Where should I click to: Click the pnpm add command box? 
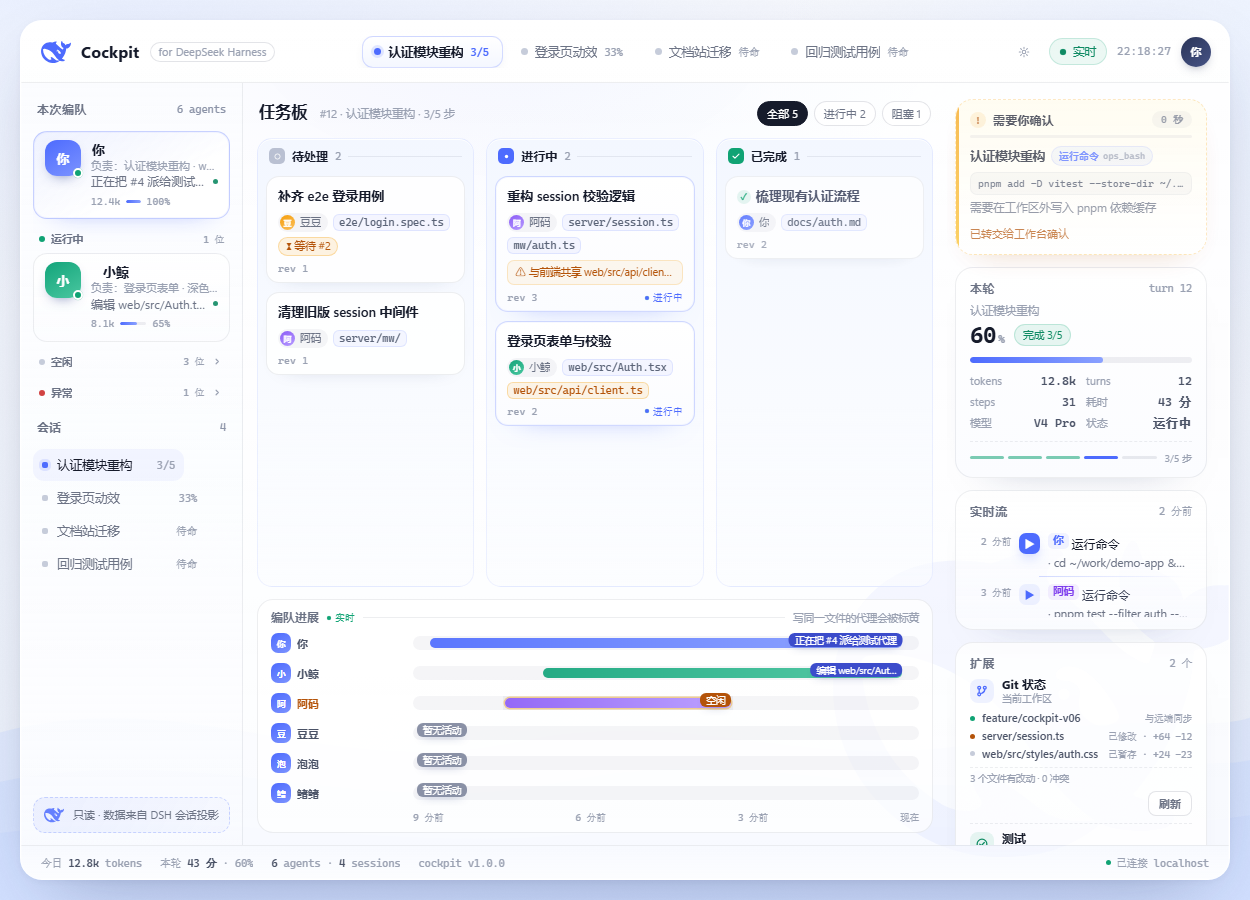[x=1081, y=183]
